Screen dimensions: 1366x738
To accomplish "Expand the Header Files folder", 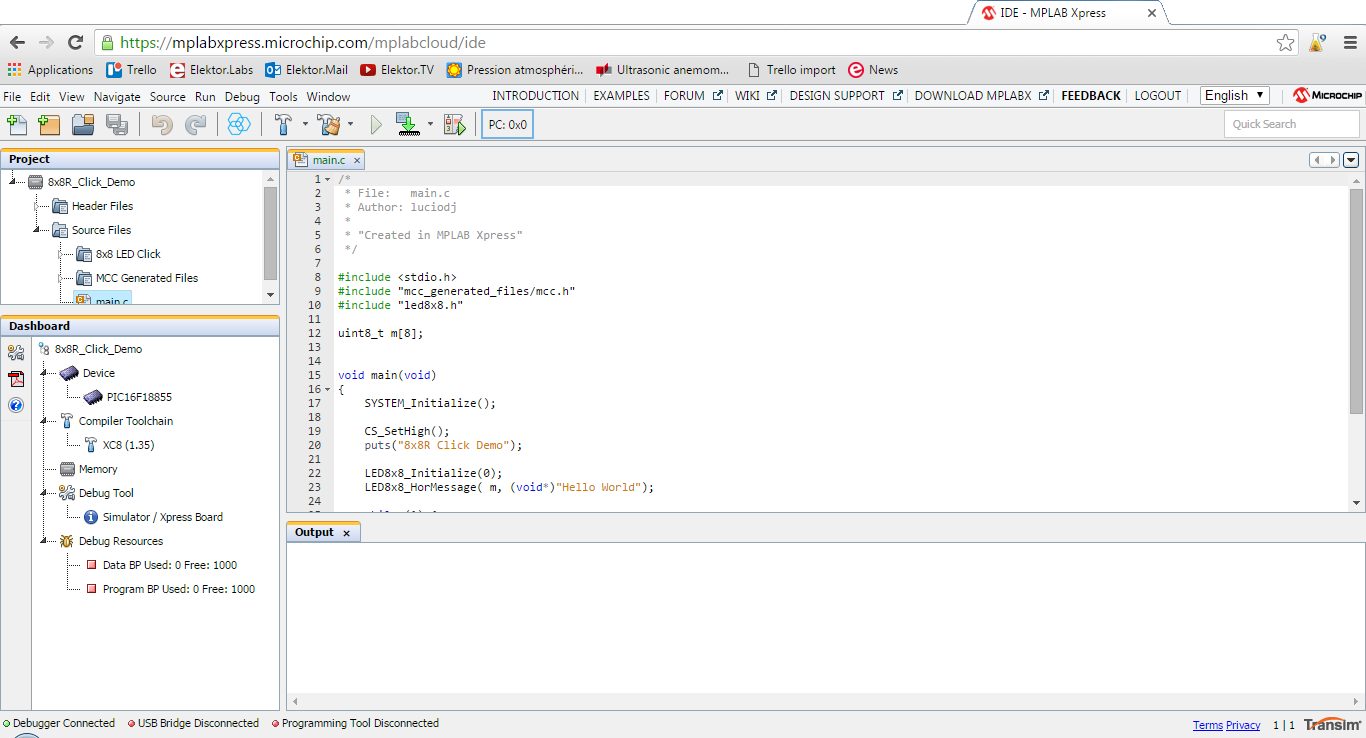I will (38, 206).
